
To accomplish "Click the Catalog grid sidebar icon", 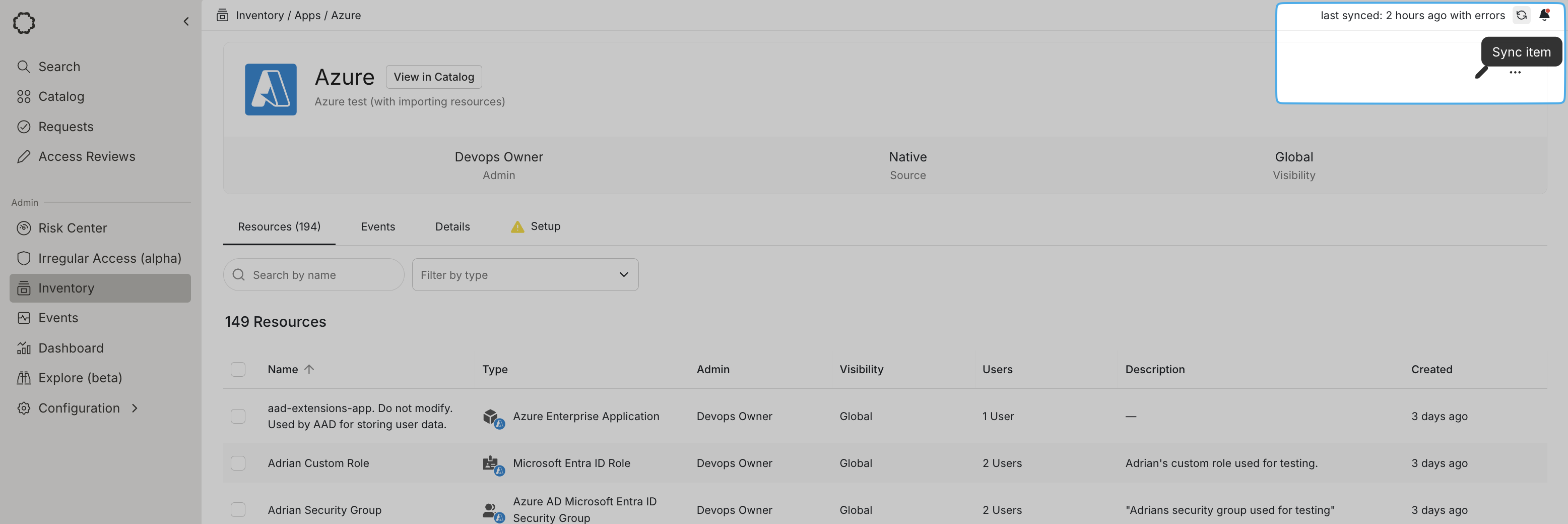I will [24, 96].
